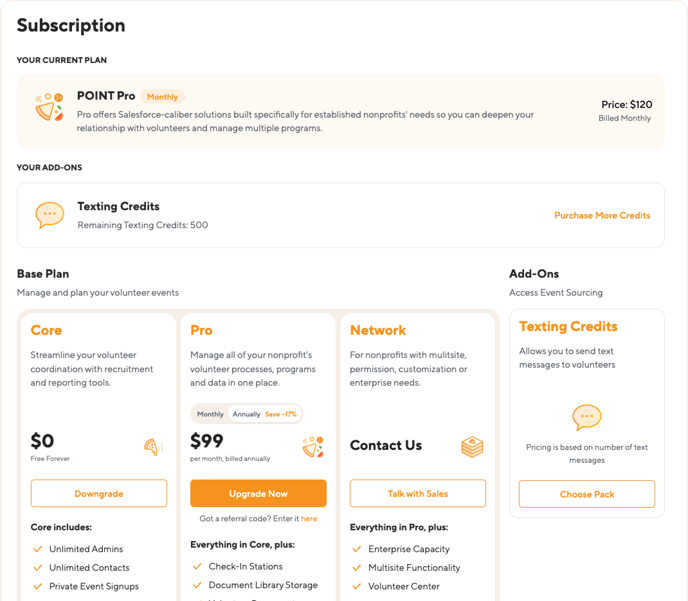688x601 pixels.
Task: Click the POINT Pro pizza plan icon
Action: 49,107
